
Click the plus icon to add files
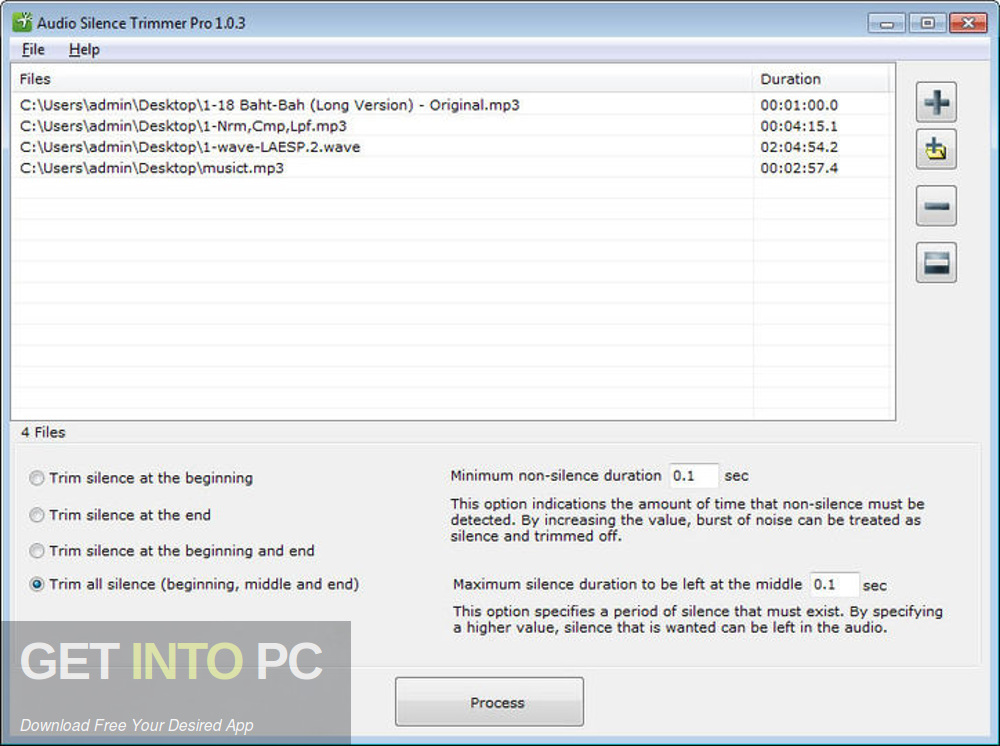click(x=936, y=102)
